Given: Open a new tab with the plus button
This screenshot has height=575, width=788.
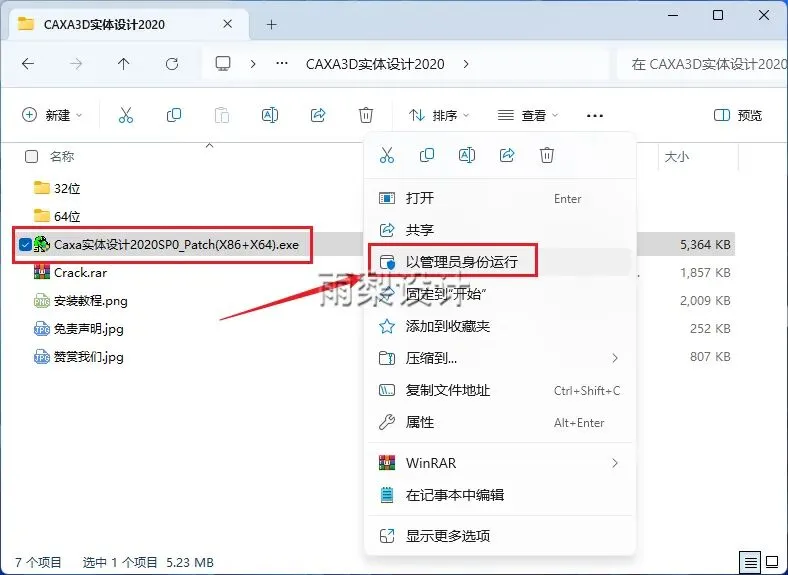Looking at the screenshot, I should pyautogui.click(x=272, y=24).
